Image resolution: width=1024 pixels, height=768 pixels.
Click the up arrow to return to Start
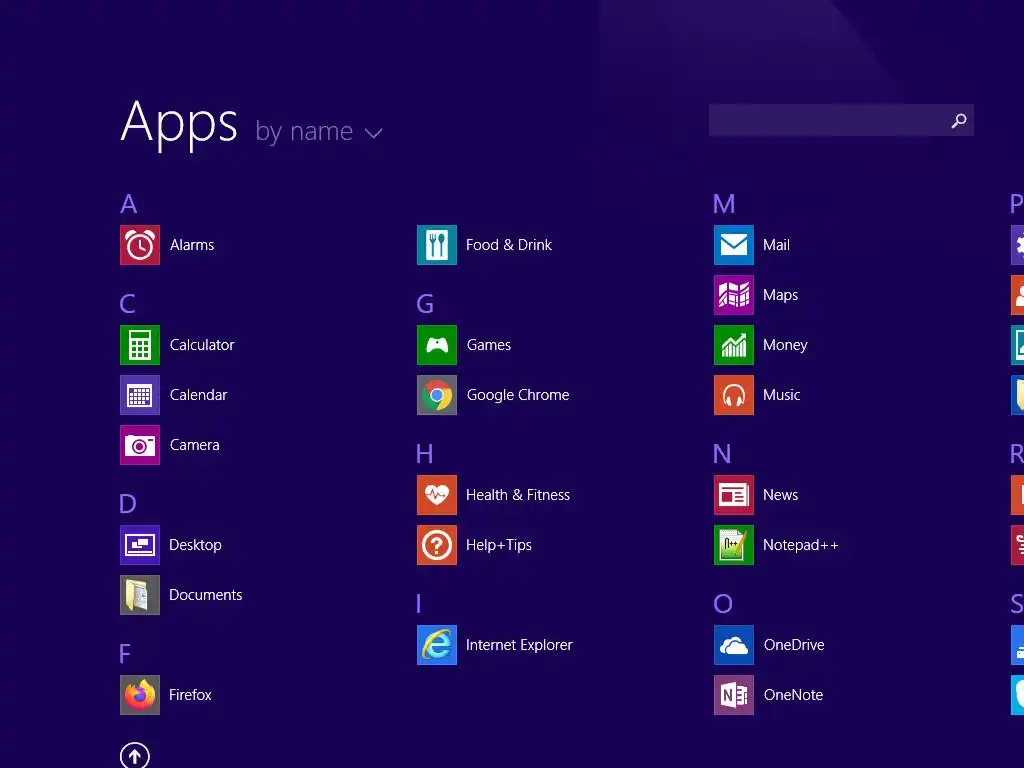[x=135, y=756]
